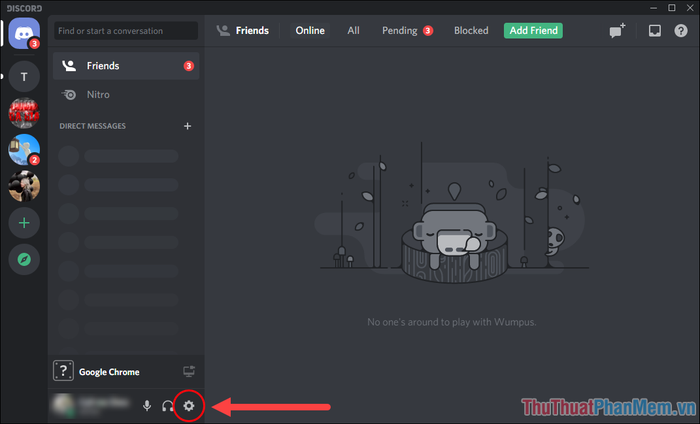Mute the microphone
The height and width of the screenshot is (424, 700).
(x=147, y=406)
